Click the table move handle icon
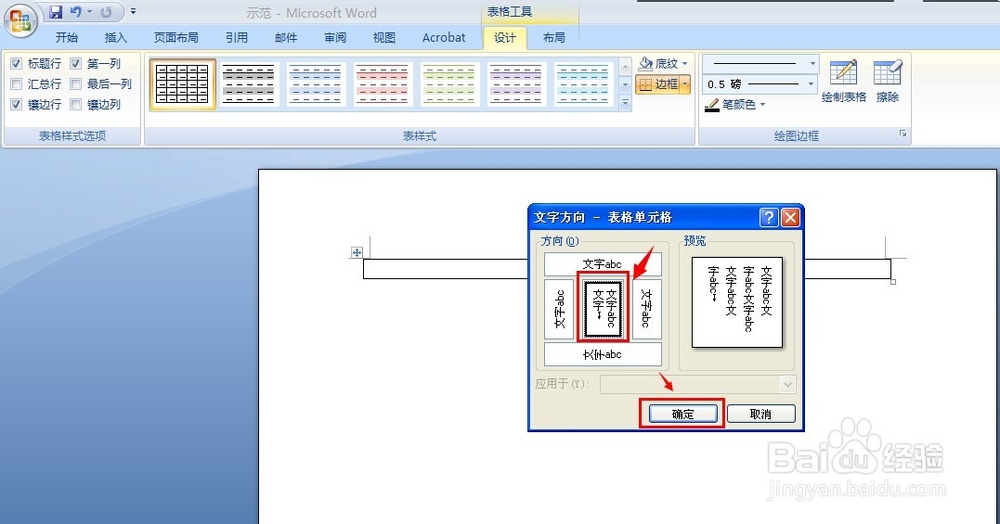Screen dimensions: 1000x524 357,252
